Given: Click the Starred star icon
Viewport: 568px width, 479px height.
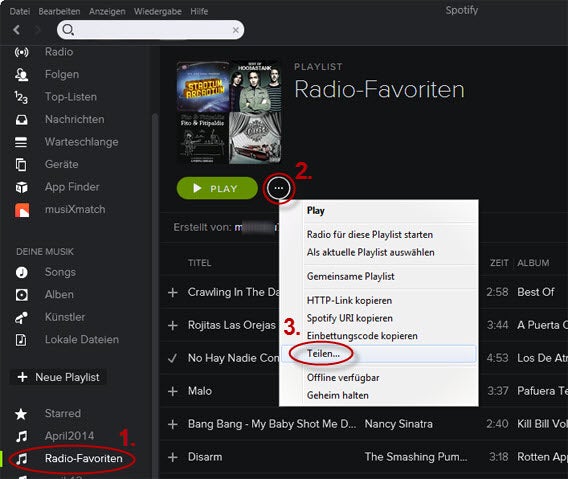Looking at the screenshot, I should 21,414.
